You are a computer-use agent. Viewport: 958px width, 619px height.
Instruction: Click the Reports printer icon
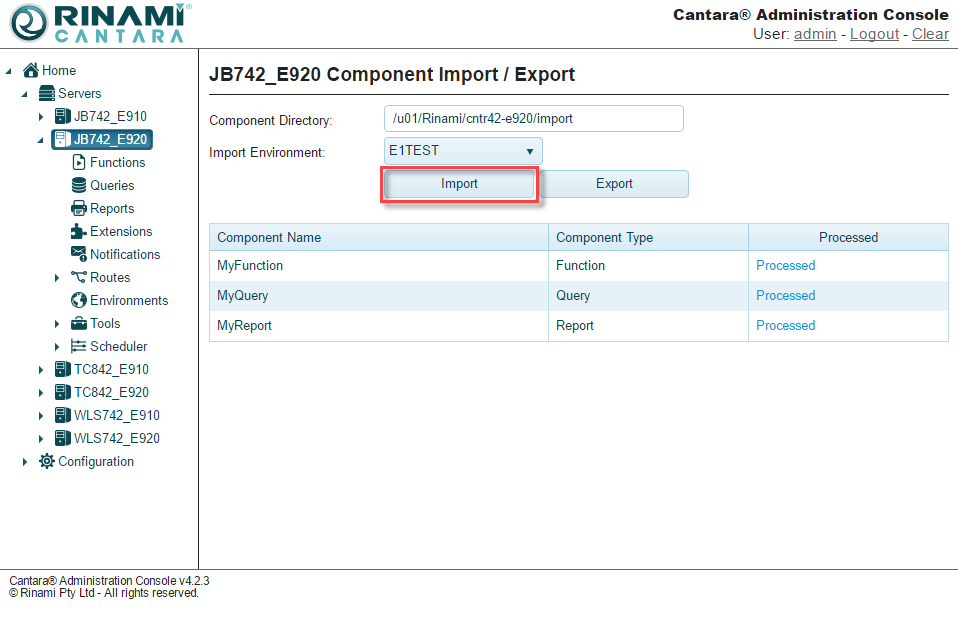tap(79, 208)
